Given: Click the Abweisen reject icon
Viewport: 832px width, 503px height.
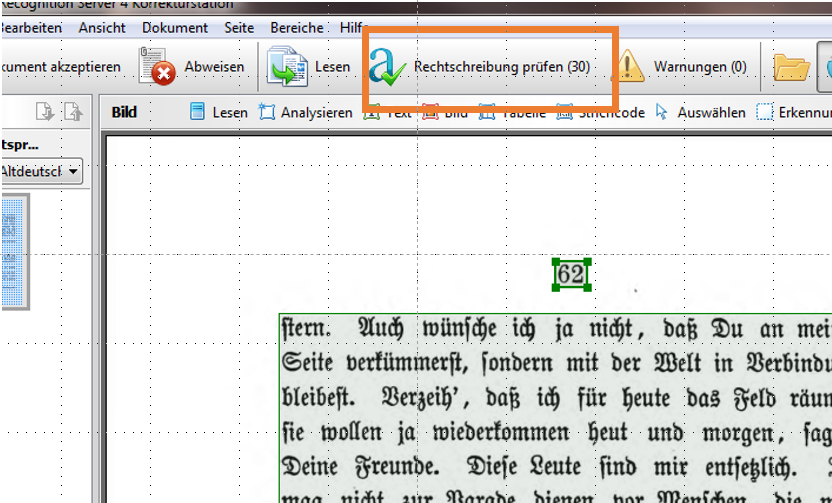Looking at the screenshot, I should click(157, 67).
